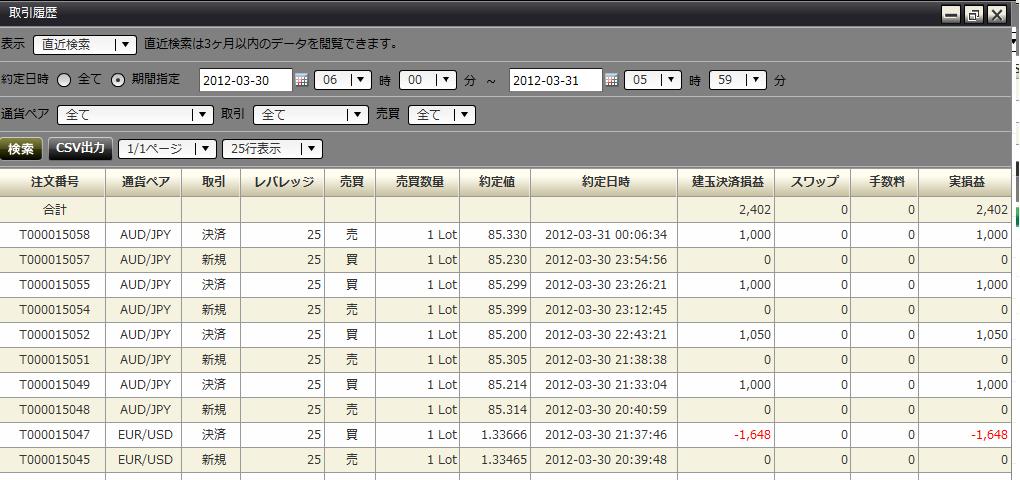This screenshot has height=480, width=1020.
Task: Minimize the 取引履歴 window
Action: coord(951,14)
